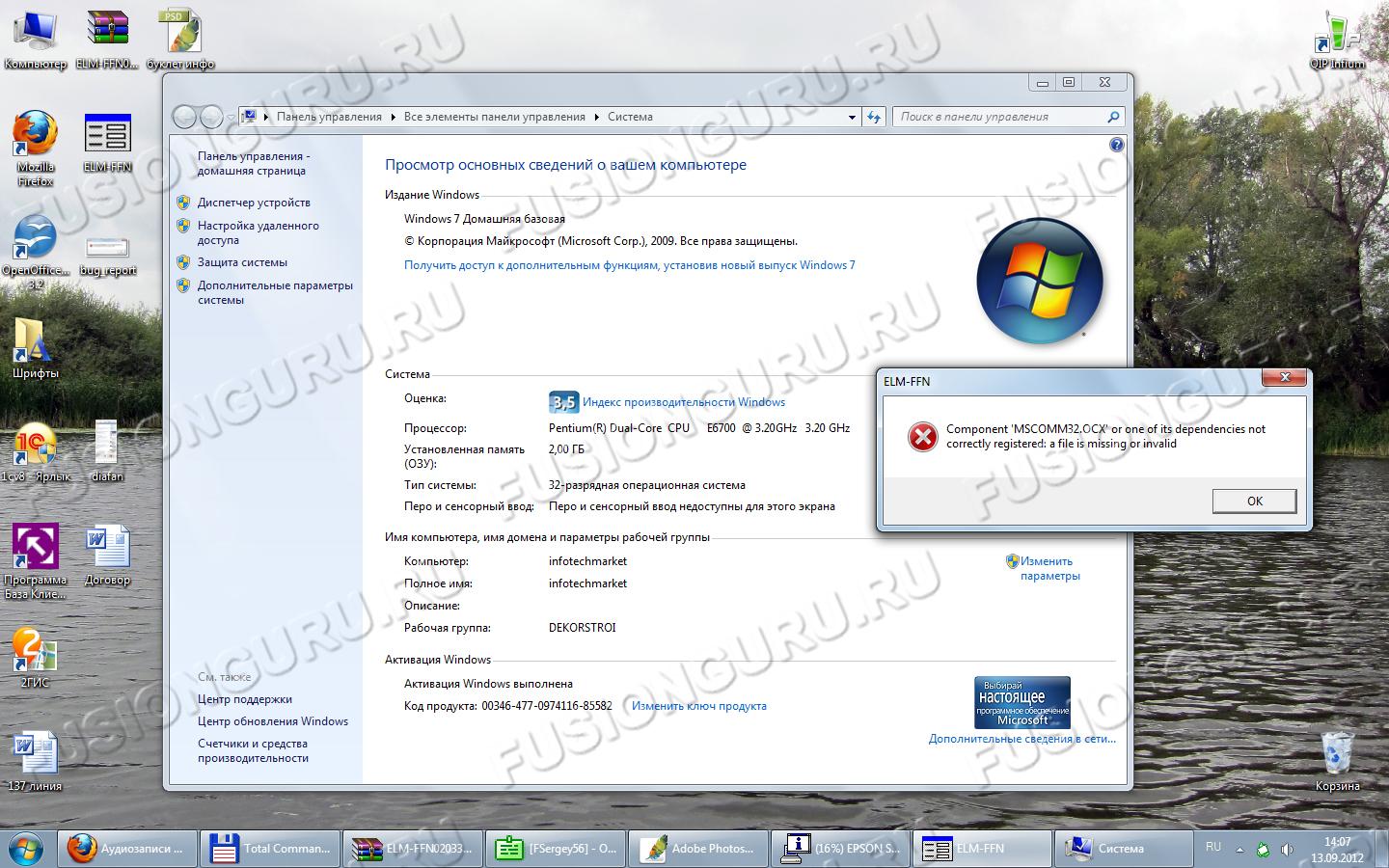Launch OpenOffice 3.2 desktop shortcut
1389x868 pixels.
click(35, 253)
